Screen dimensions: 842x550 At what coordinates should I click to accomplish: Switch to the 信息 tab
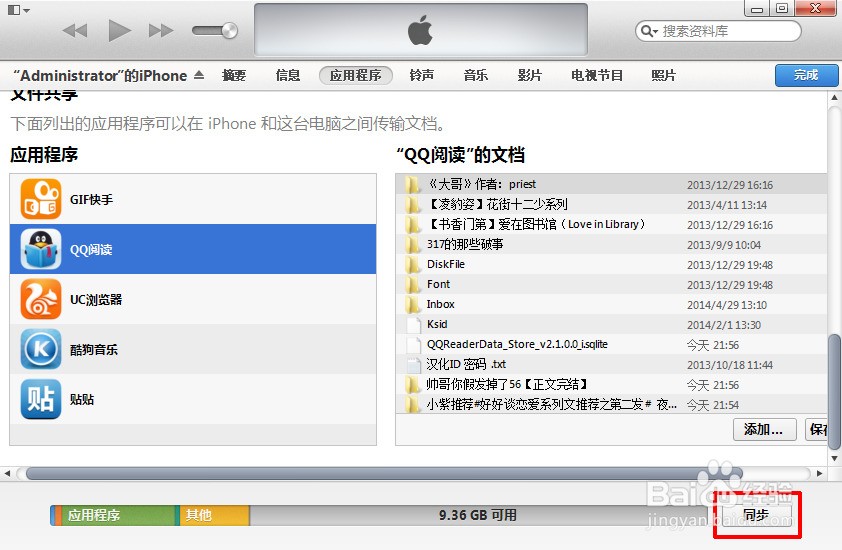point(288,75)
